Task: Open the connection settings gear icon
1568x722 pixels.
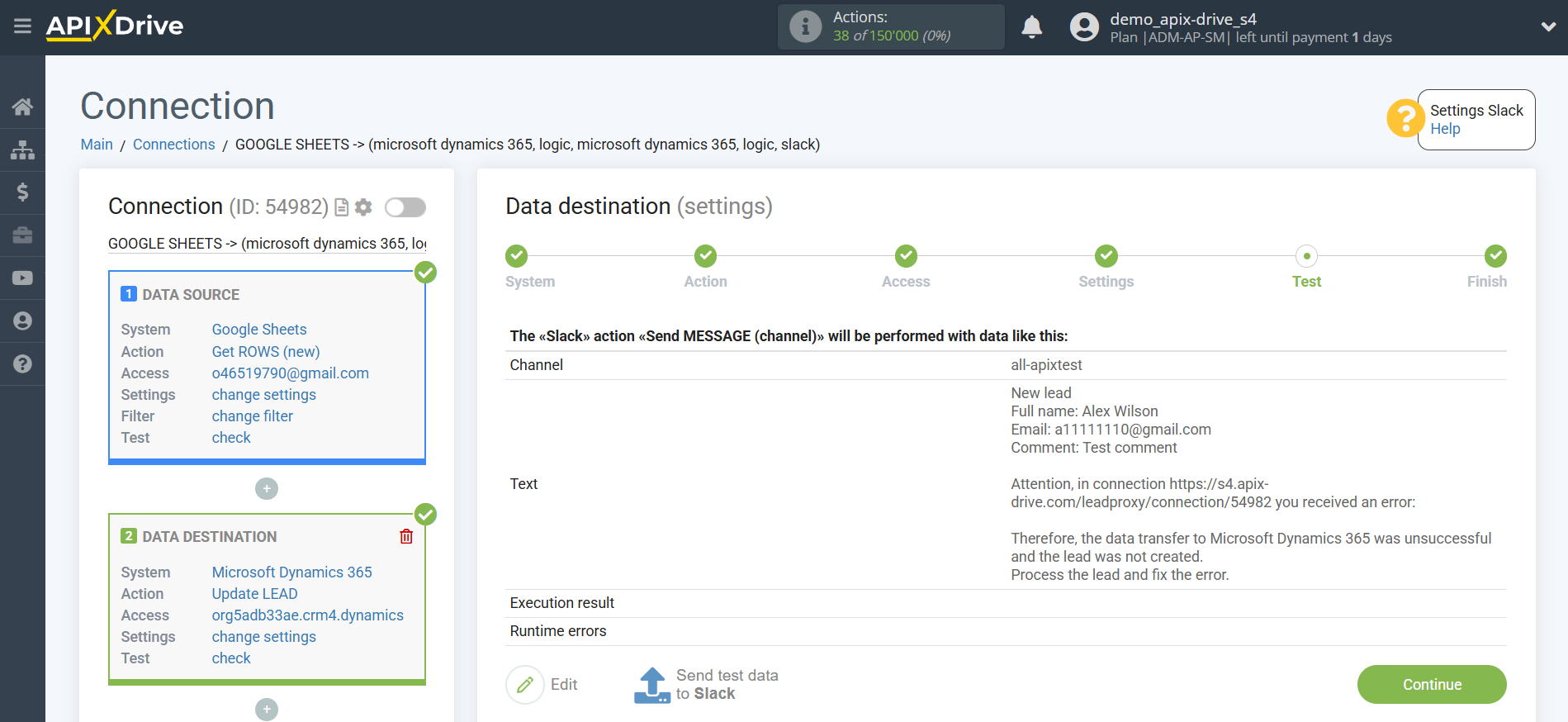Action: tap(363, 207)
